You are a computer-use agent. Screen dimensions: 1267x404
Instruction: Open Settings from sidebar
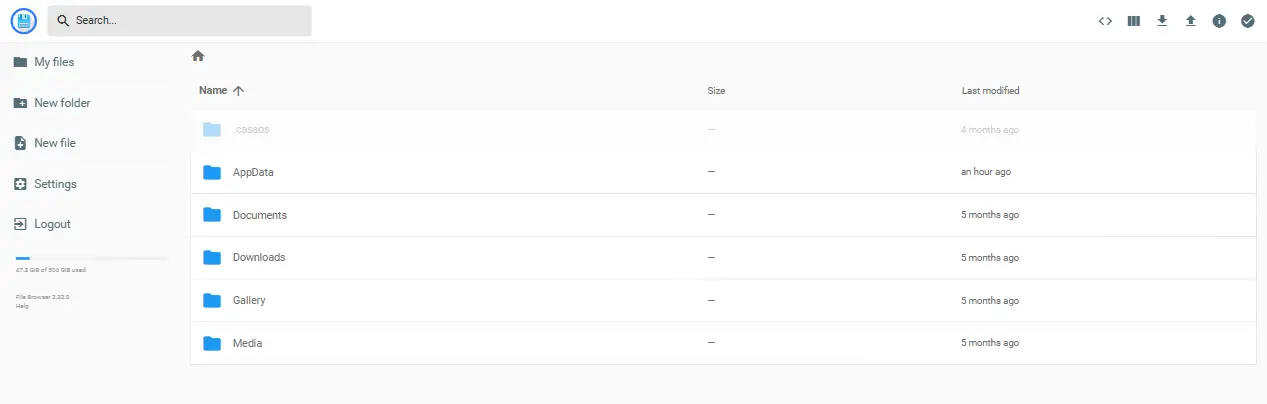(x=55, y=184)
